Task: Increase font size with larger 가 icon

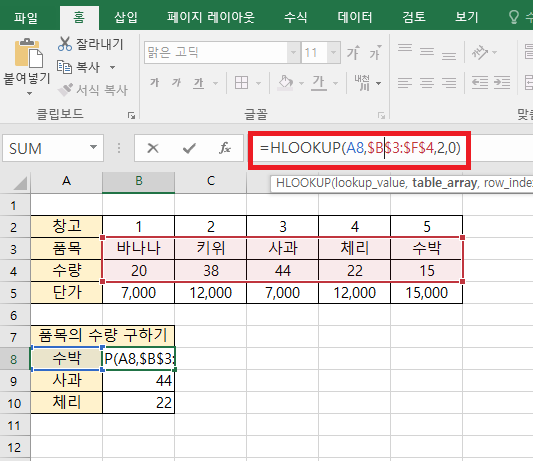Action: click(x=354, y=53)
